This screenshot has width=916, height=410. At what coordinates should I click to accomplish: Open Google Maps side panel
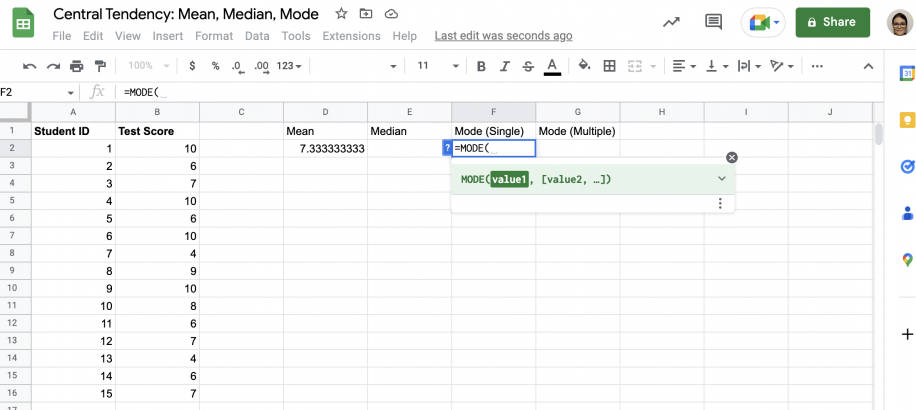tap(907, 260)
